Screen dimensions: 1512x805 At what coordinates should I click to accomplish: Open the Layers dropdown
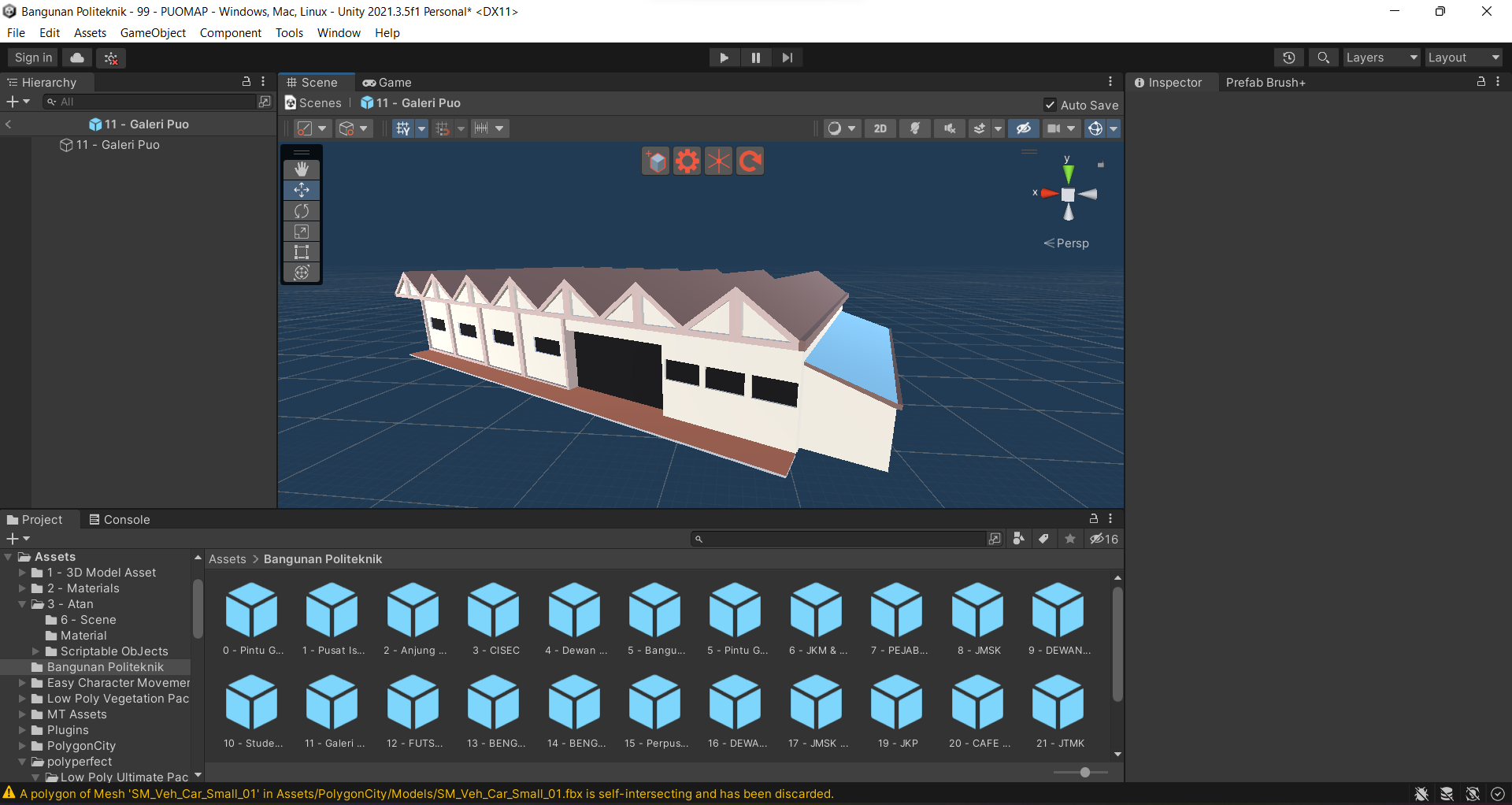(1380, 57)
